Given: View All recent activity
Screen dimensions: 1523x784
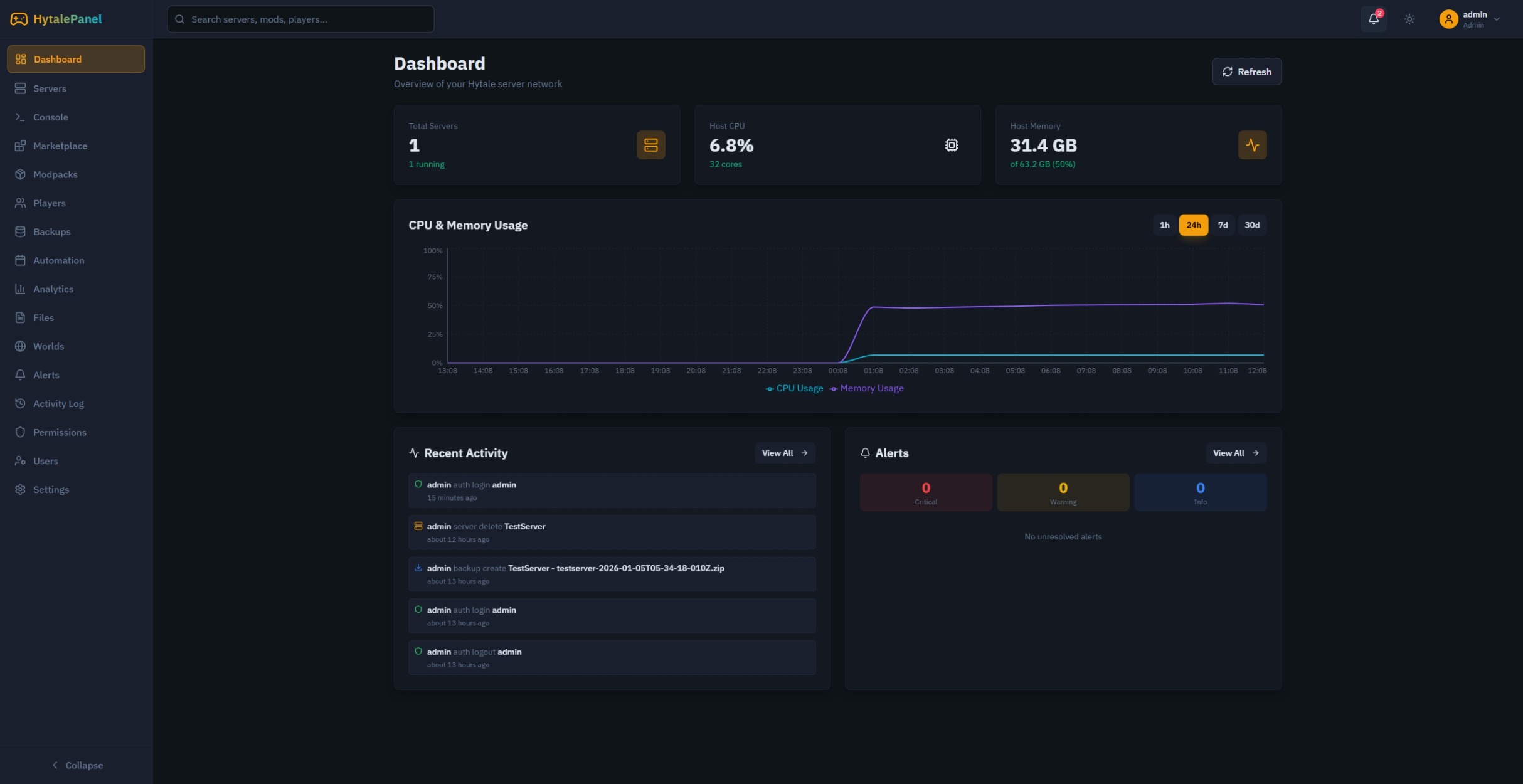Looking at the screenshot, I should pos(784,453).
